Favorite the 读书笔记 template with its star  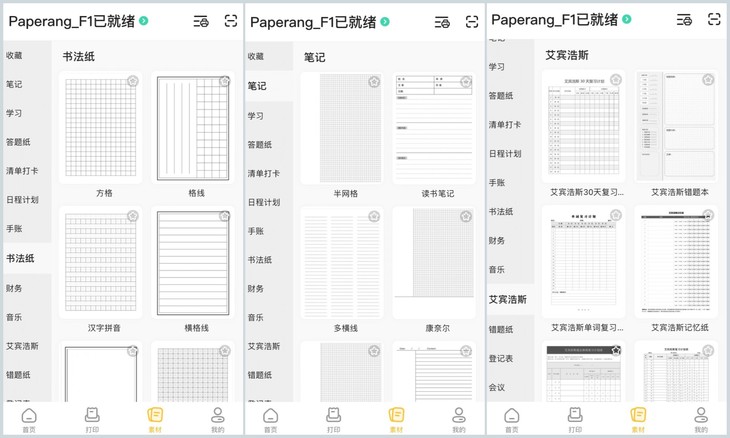(466, 82)
